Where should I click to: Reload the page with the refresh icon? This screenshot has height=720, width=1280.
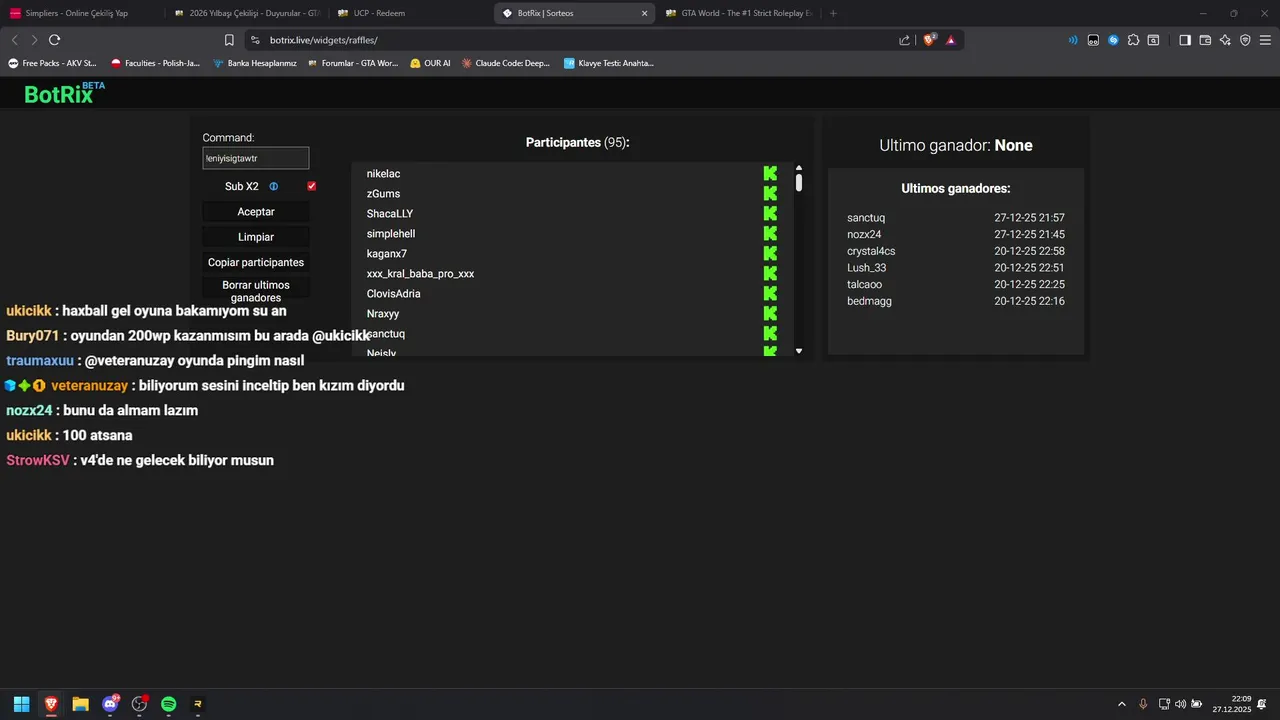click(54, 40)
